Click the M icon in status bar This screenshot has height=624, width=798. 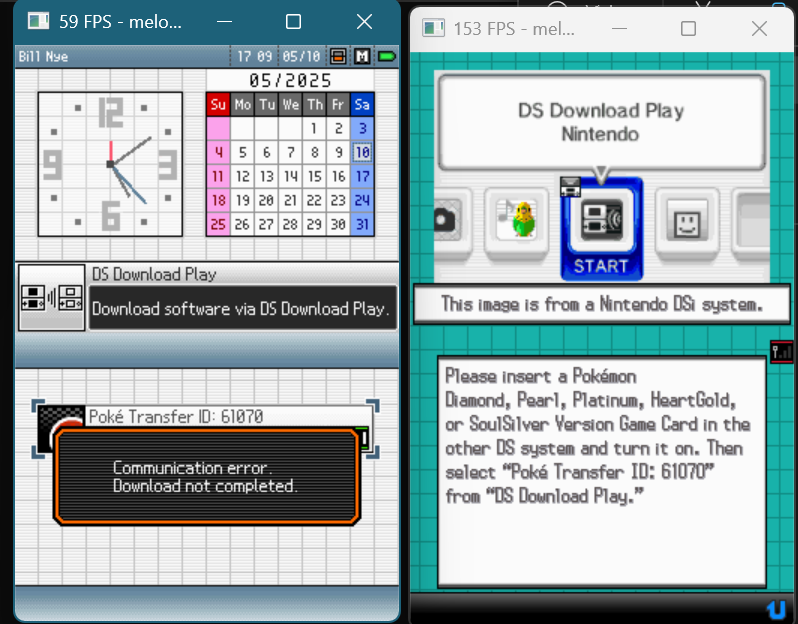tap(362, 56)
